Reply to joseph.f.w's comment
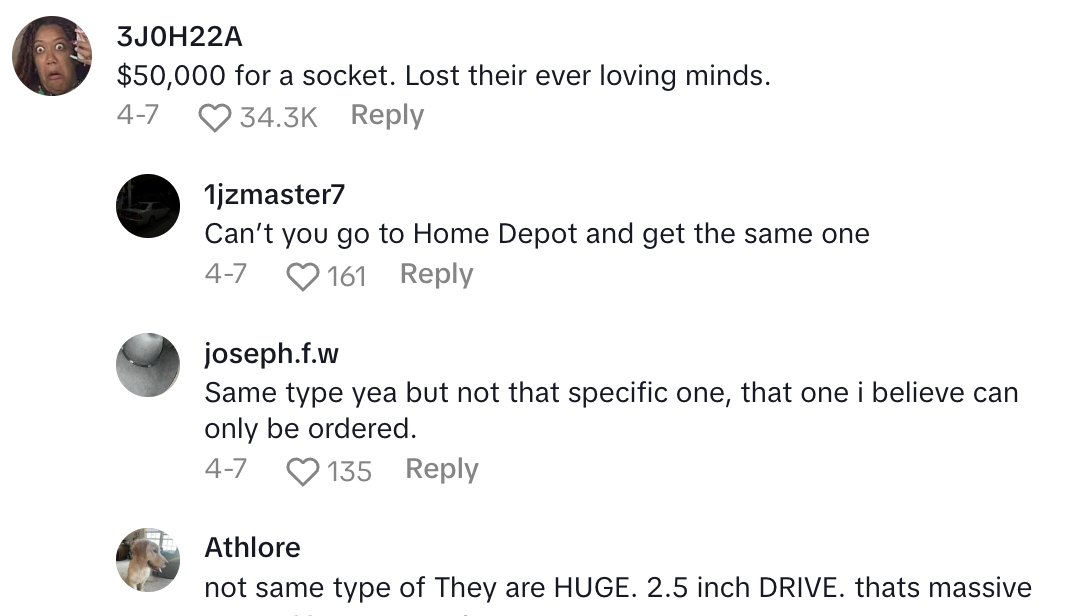Image resolution: width=1066 pixels, height=616 pixels. coord(441,469)
